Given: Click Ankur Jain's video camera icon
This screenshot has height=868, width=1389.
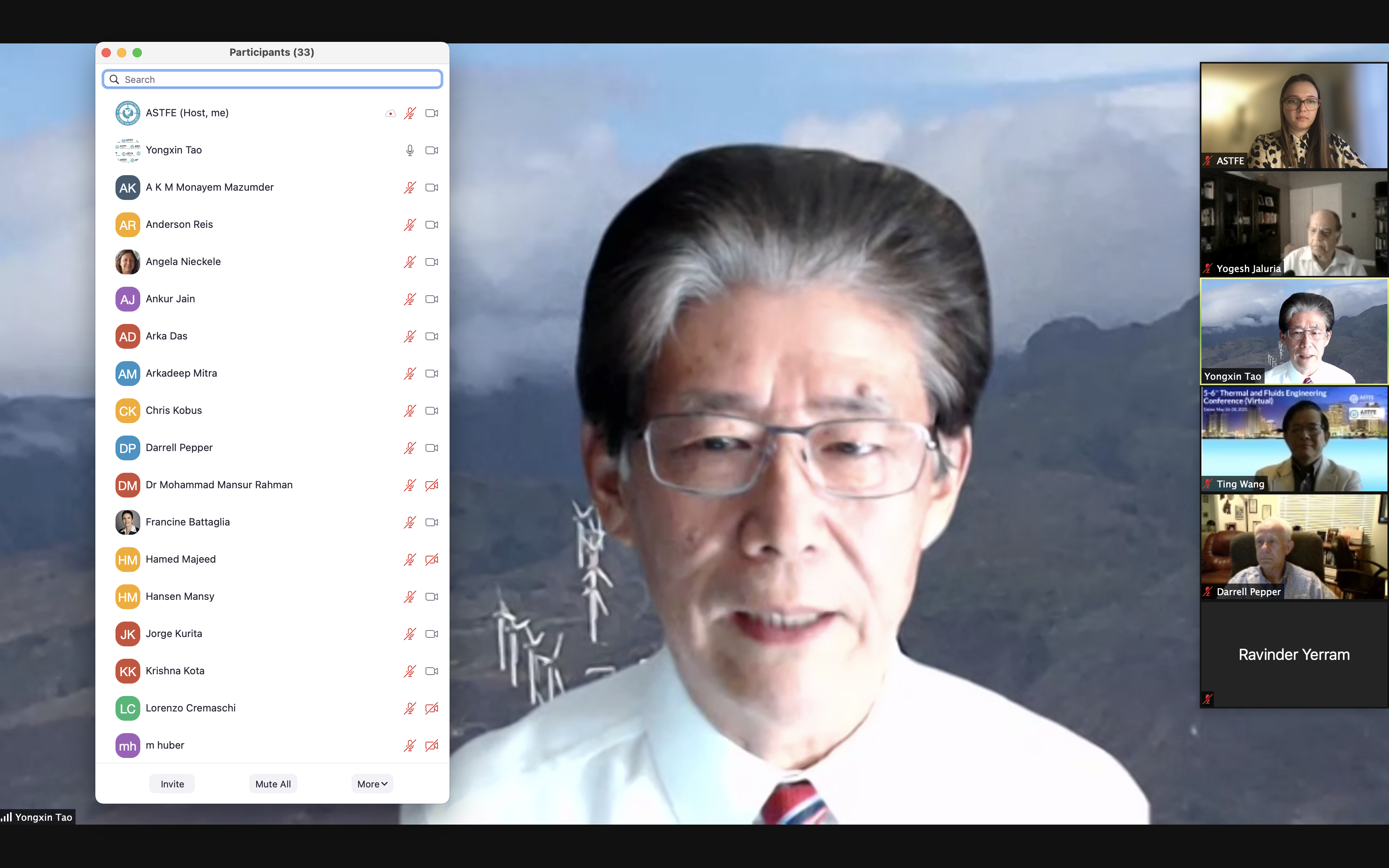Looking at the screenshot, I should click(x=432, y=299).
